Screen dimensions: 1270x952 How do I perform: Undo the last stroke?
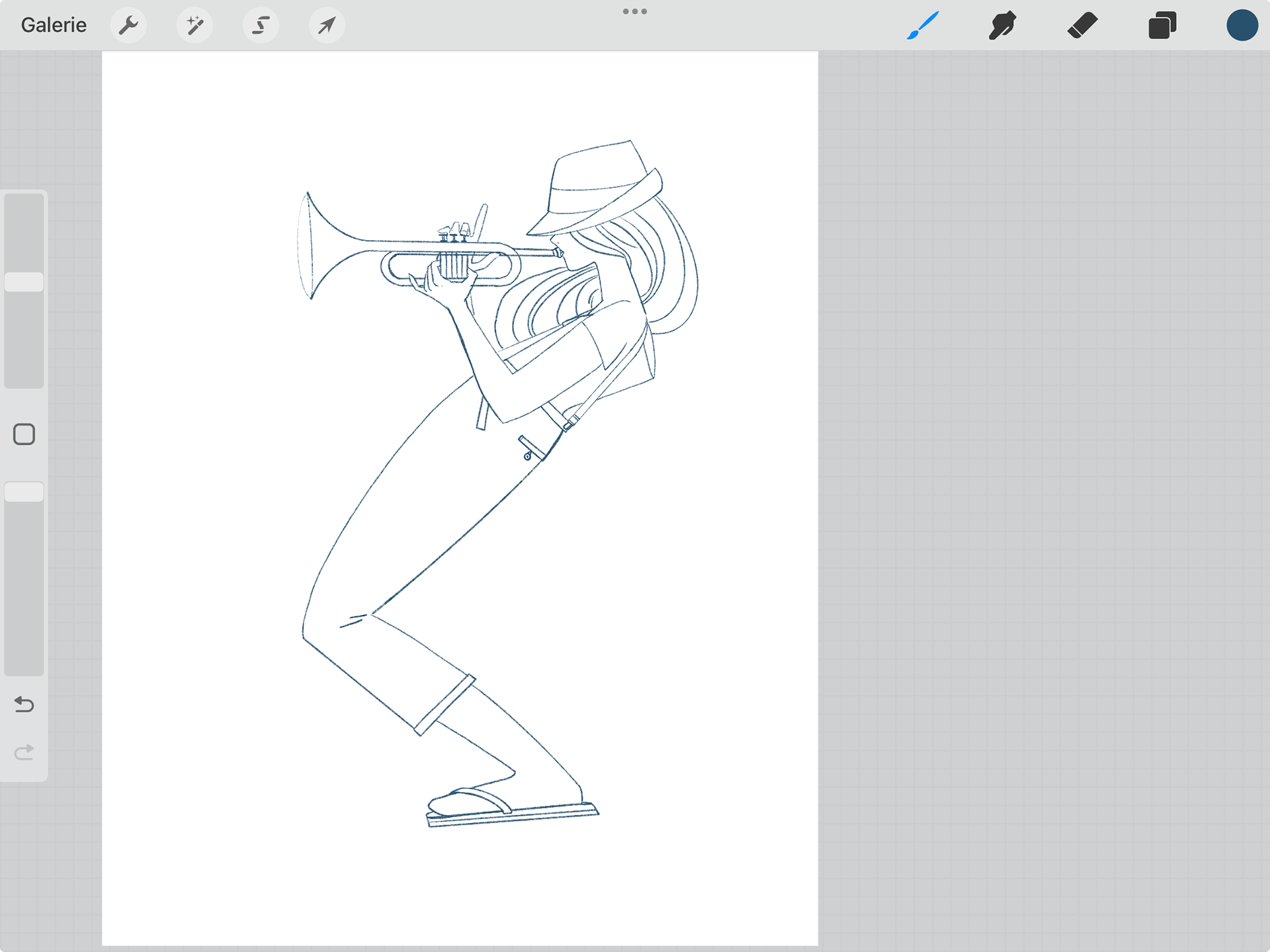(x=24, y=704)
